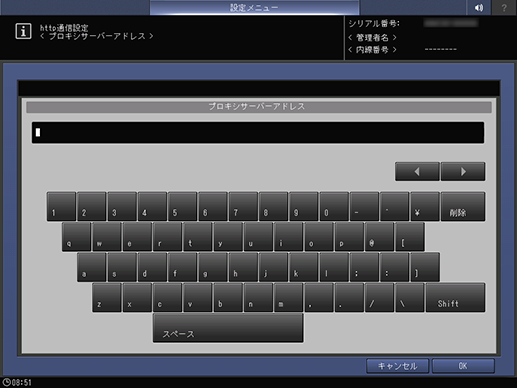Tap the 4 key
The height and width of the screenshot is (388, 517).
coord(152,206)
